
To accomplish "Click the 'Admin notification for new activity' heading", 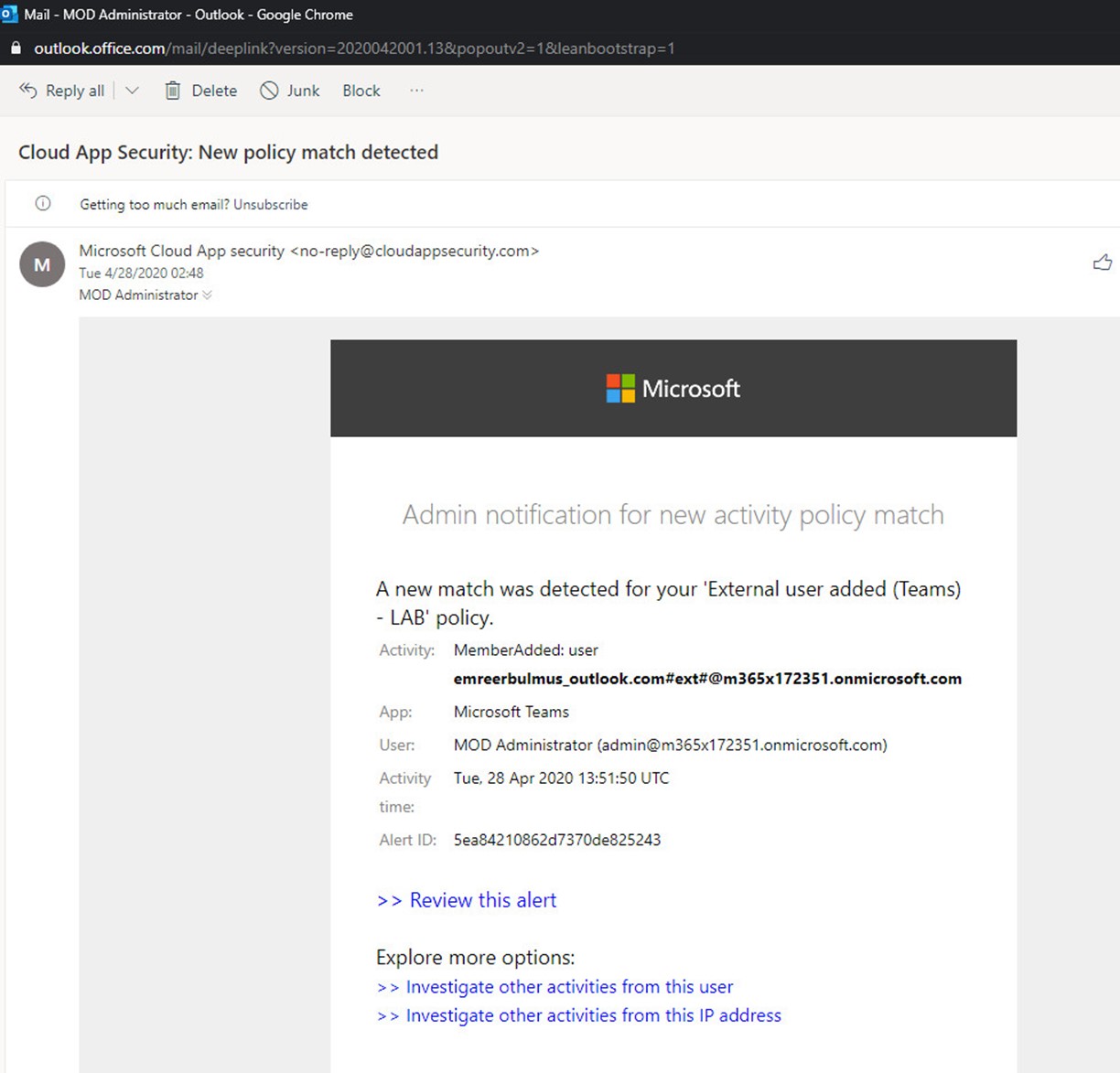I will coord(673,515).
